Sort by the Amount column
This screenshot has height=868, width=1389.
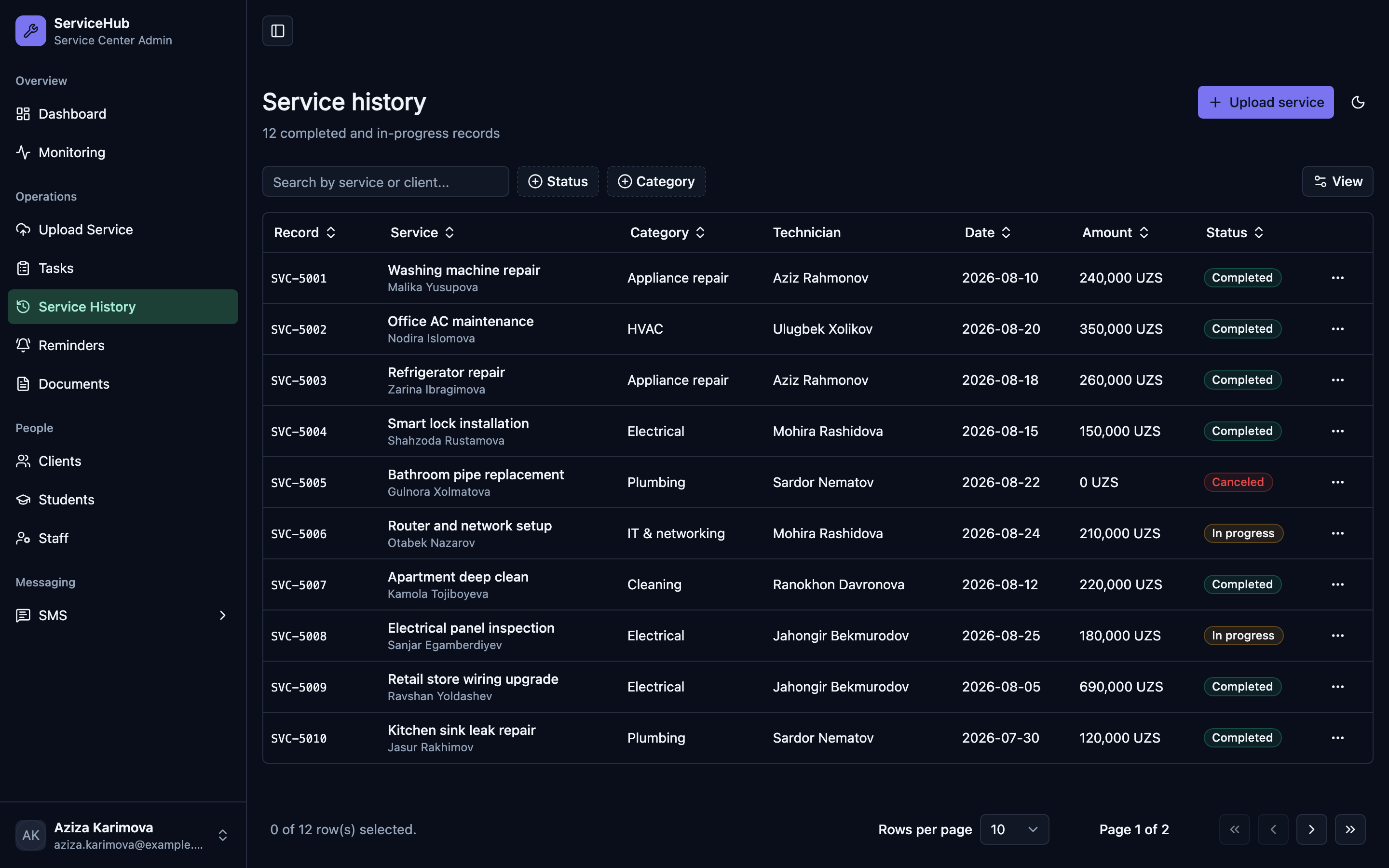[x=1115, y=232]
